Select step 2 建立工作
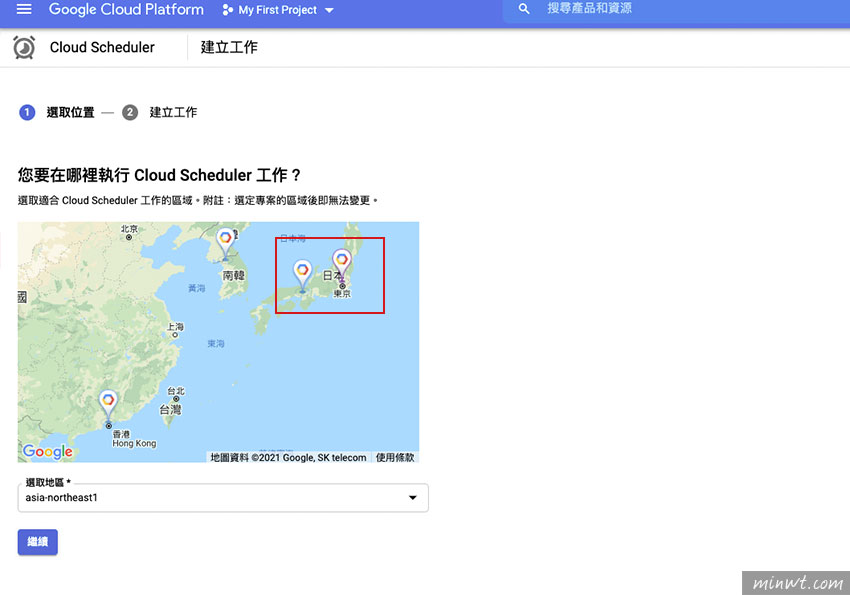This screenshot has width=850, height=595. pos(160,112)
